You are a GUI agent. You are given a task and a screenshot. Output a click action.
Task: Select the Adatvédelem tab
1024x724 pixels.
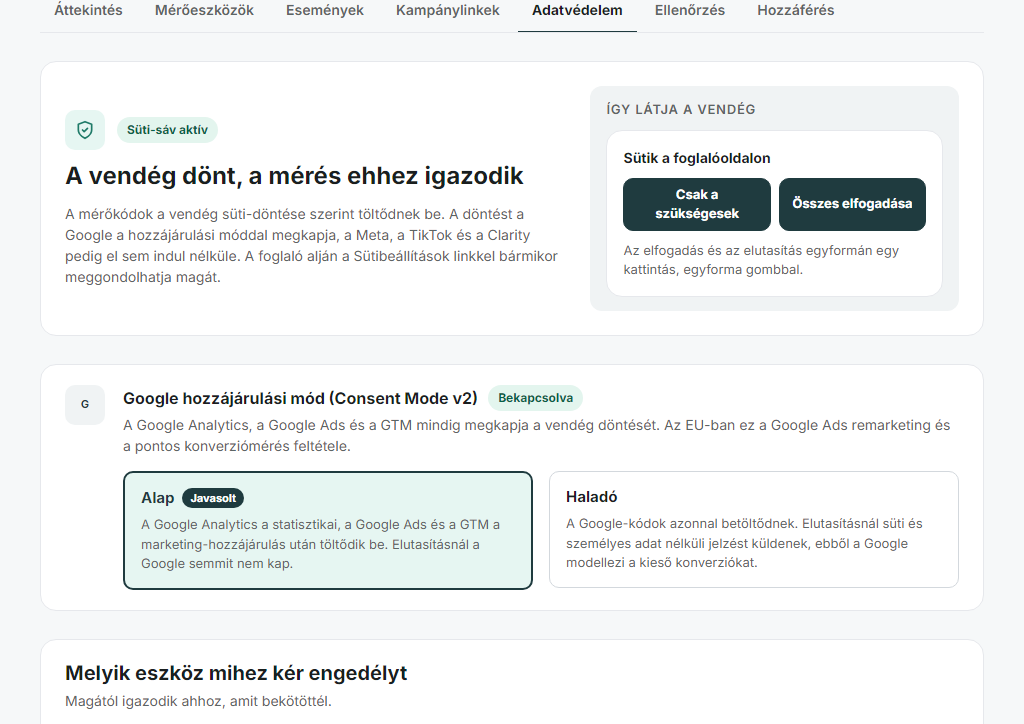pyautogui.click(x=577, y=10)
